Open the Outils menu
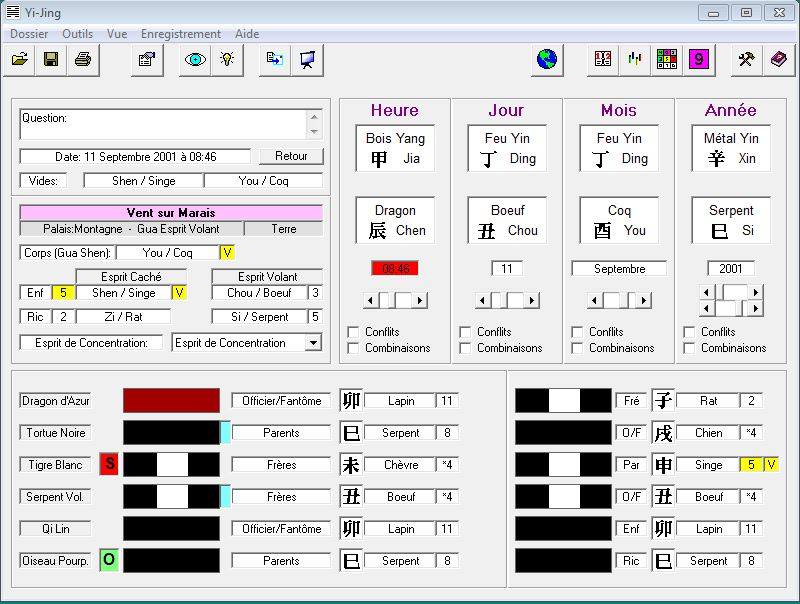Image resolution: width=800 pixels, height=604 pixels. tap(78, 34)
